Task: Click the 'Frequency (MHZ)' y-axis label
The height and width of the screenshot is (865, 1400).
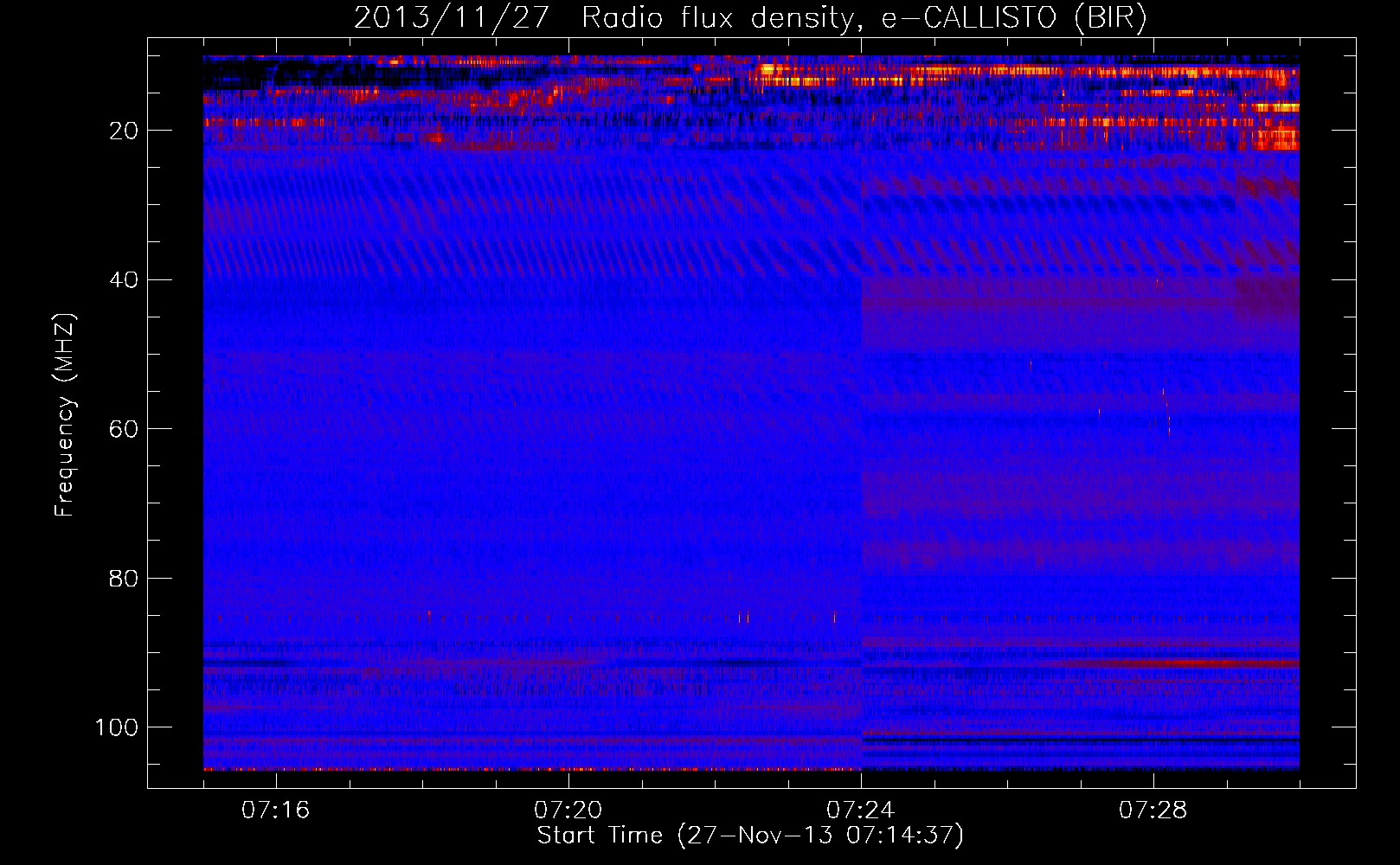Action: [66, 415]
